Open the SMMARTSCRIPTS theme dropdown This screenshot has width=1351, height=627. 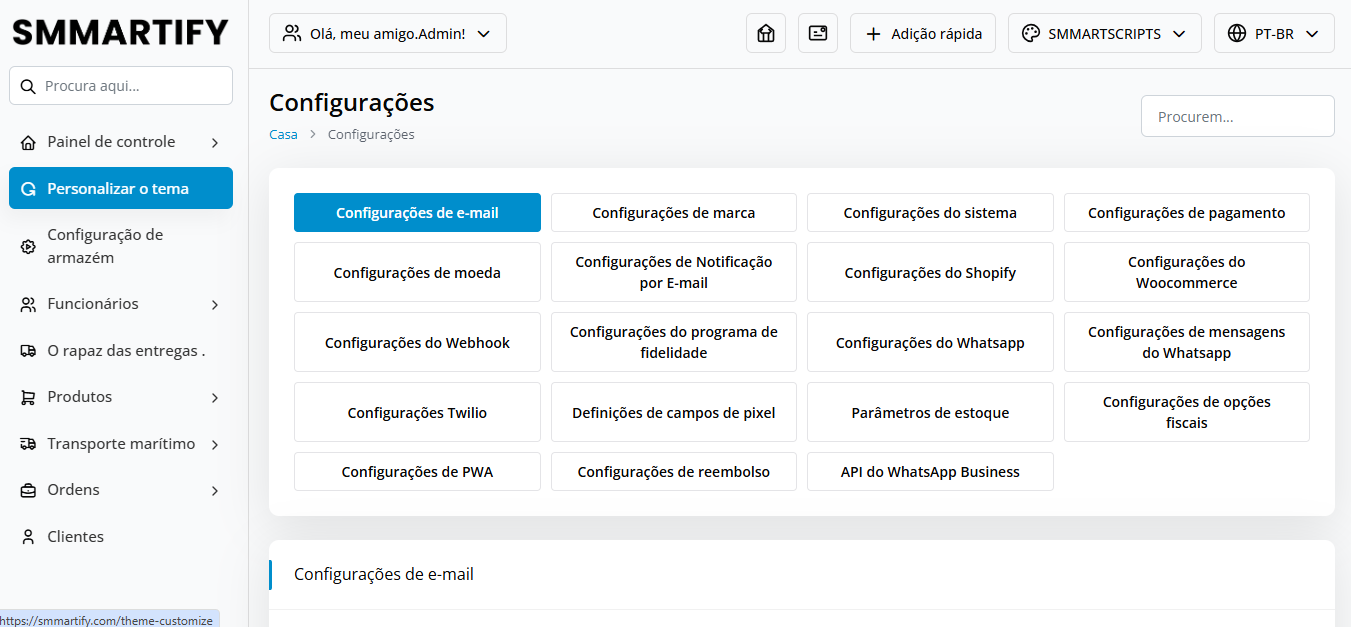[1104, 33]
